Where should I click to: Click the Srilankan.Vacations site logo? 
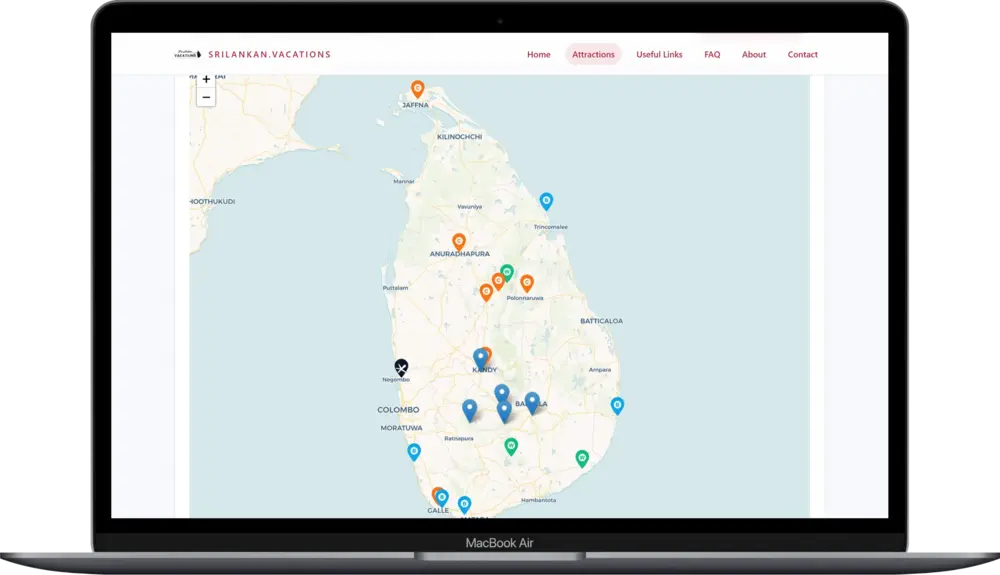(252, 54)
